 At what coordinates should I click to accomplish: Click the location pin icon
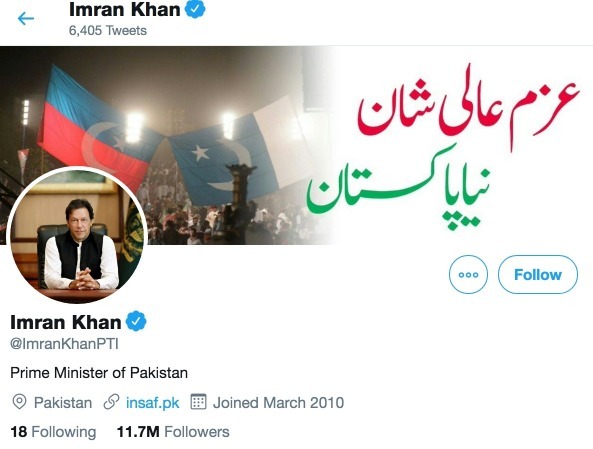point(19,402)
